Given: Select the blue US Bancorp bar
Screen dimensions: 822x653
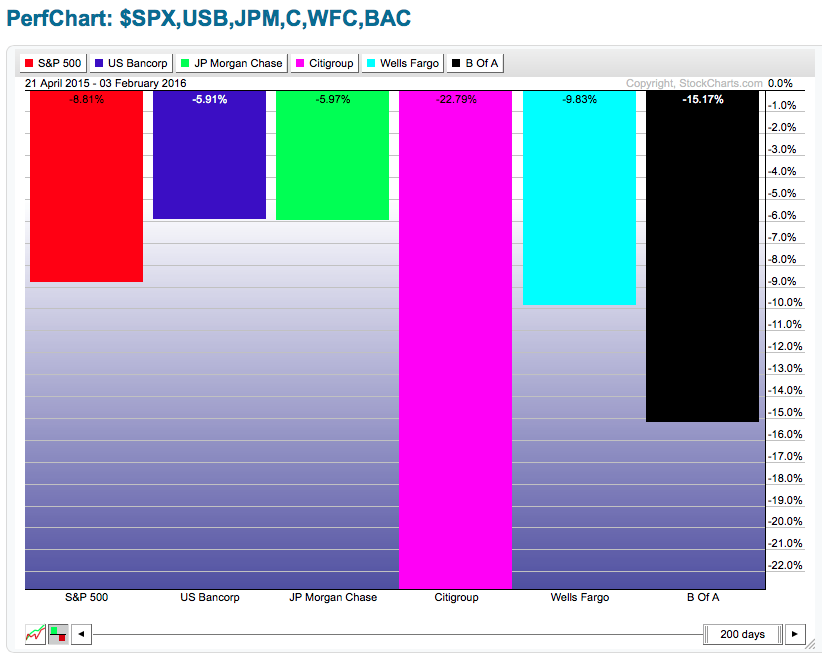Looking at the screenshot, I should (210, 155).
